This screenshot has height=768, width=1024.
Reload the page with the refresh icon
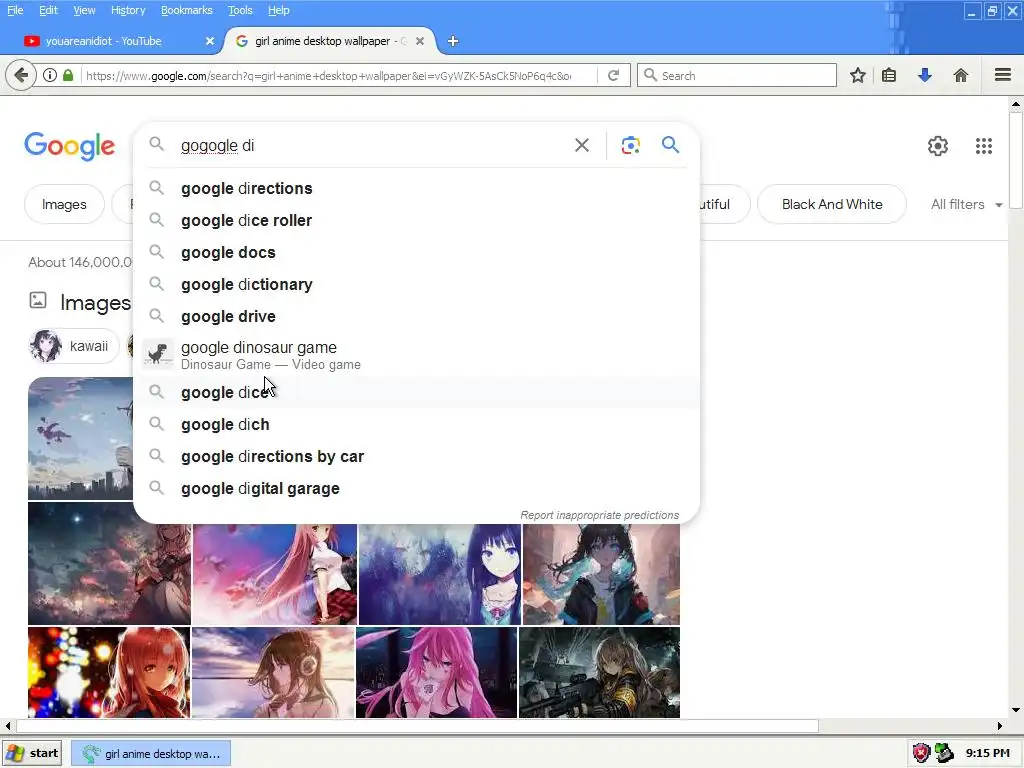coord(613,75)
